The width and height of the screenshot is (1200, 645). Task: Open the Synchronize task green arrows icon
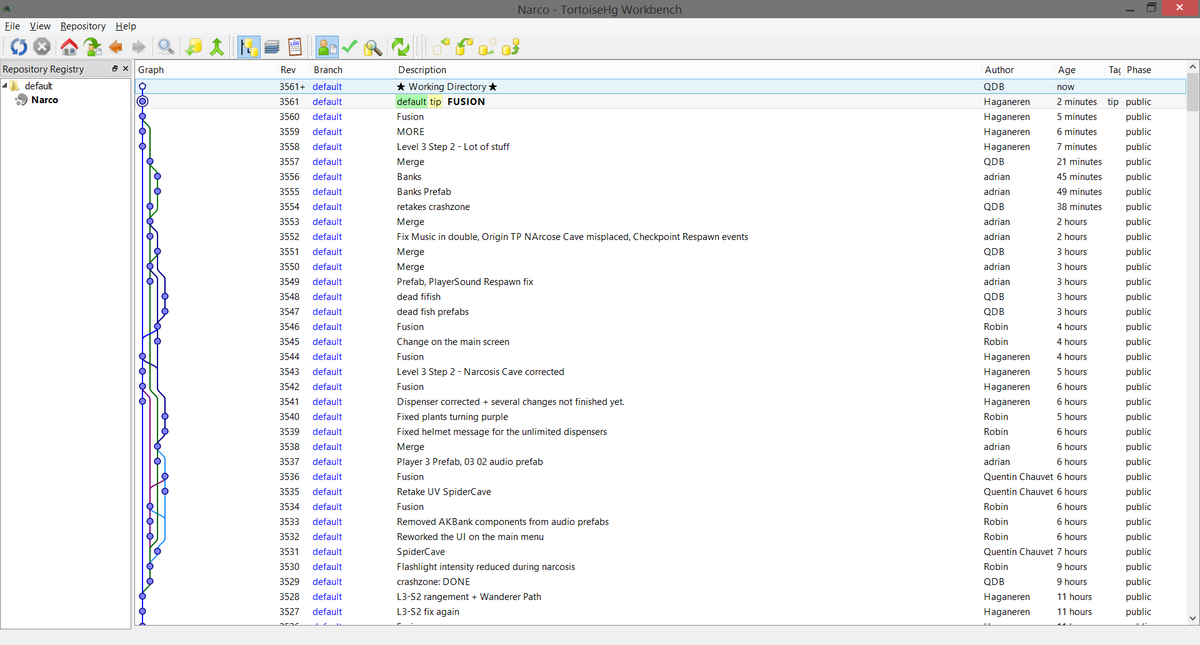(x=400, y=47)
